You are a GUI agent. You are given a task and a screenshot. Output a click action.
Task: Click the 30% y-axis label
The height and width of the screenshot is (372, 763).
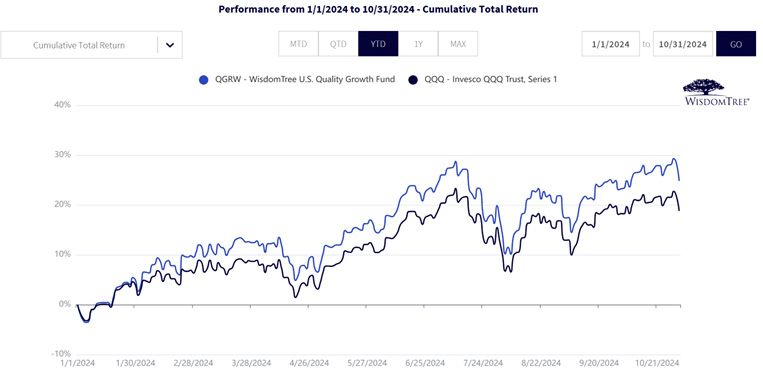pos(62,155)
